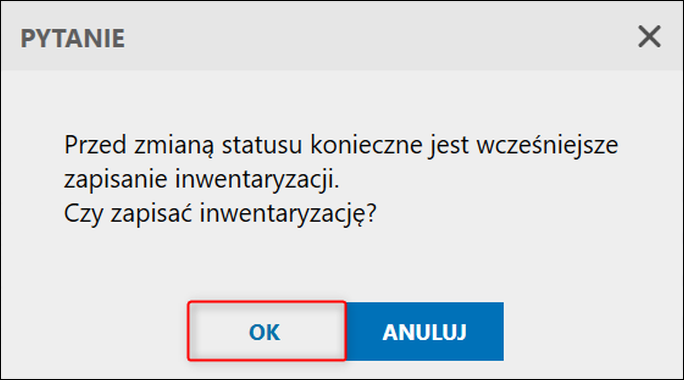Screen dimensions: 684x380
Task: Click the word 'konieczne' in the message
Action: coord(366,145)
